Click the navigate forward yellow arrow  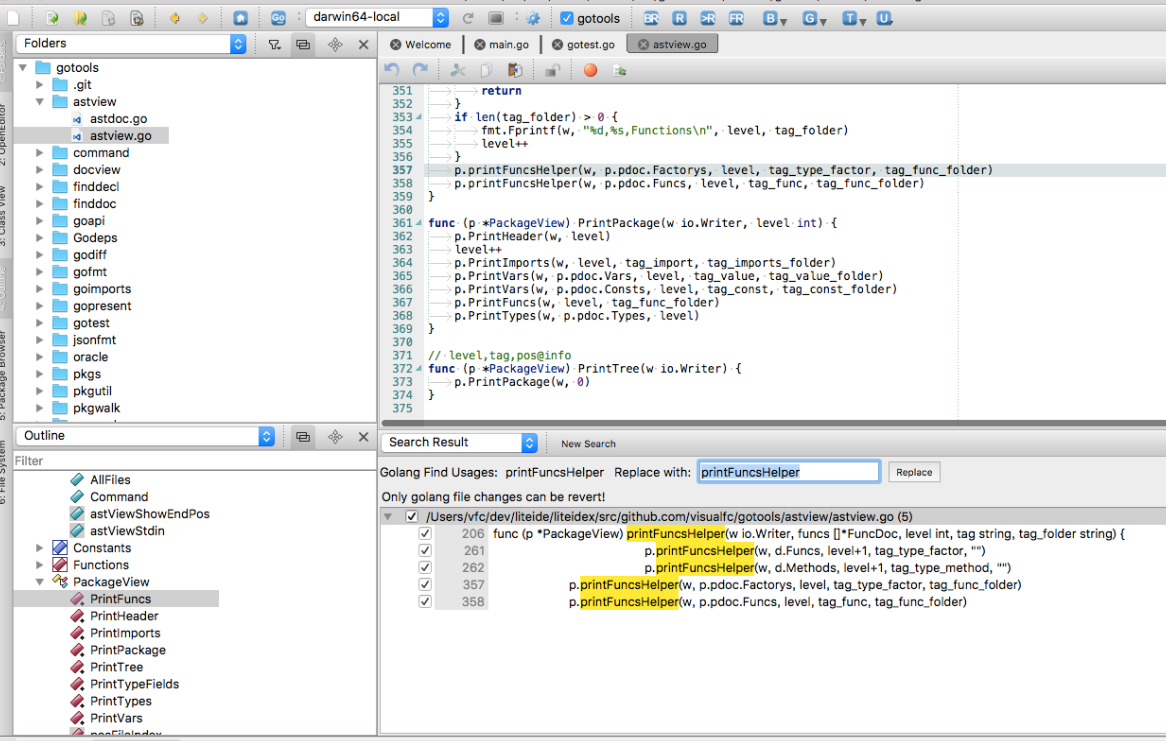[x=202, y=18]
